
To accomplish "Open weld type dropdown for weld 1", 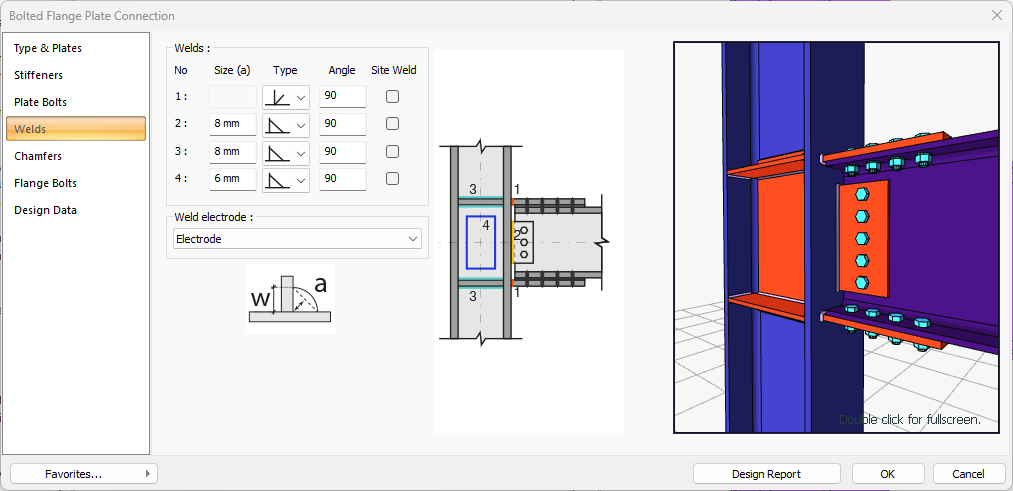I will tap(286, 97).
